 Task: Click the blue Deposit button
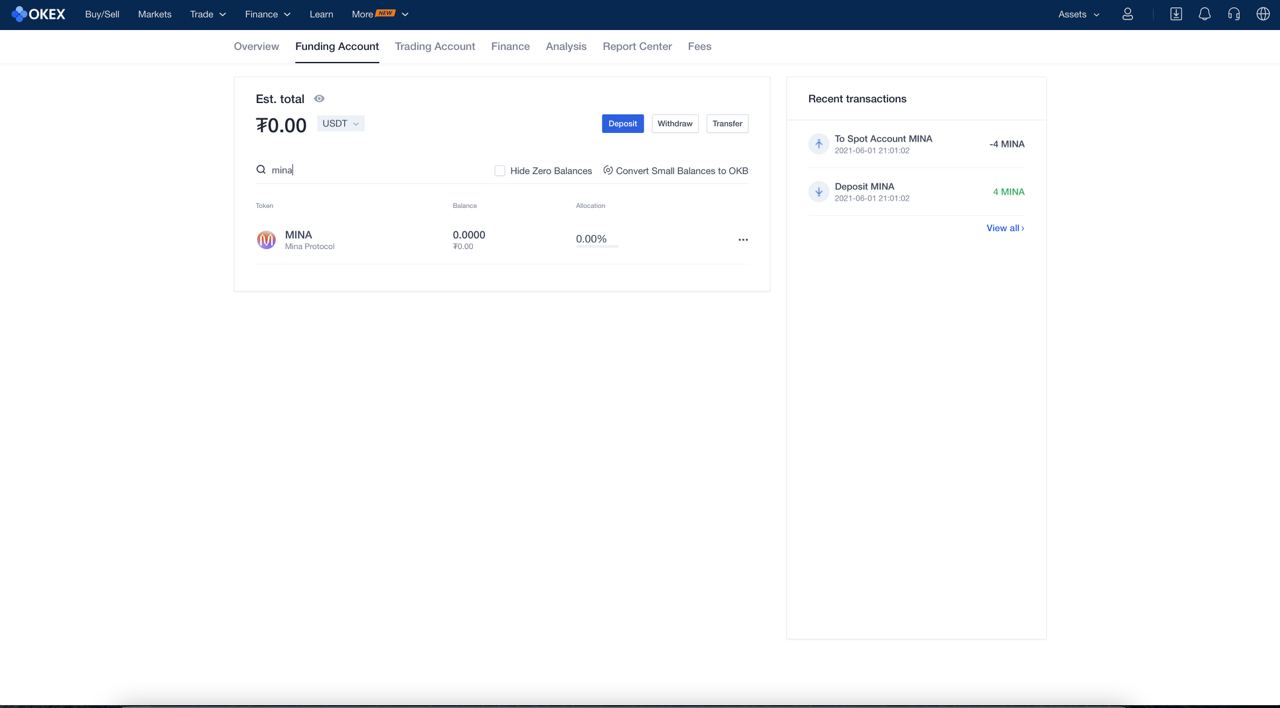[x=623, y=124]
